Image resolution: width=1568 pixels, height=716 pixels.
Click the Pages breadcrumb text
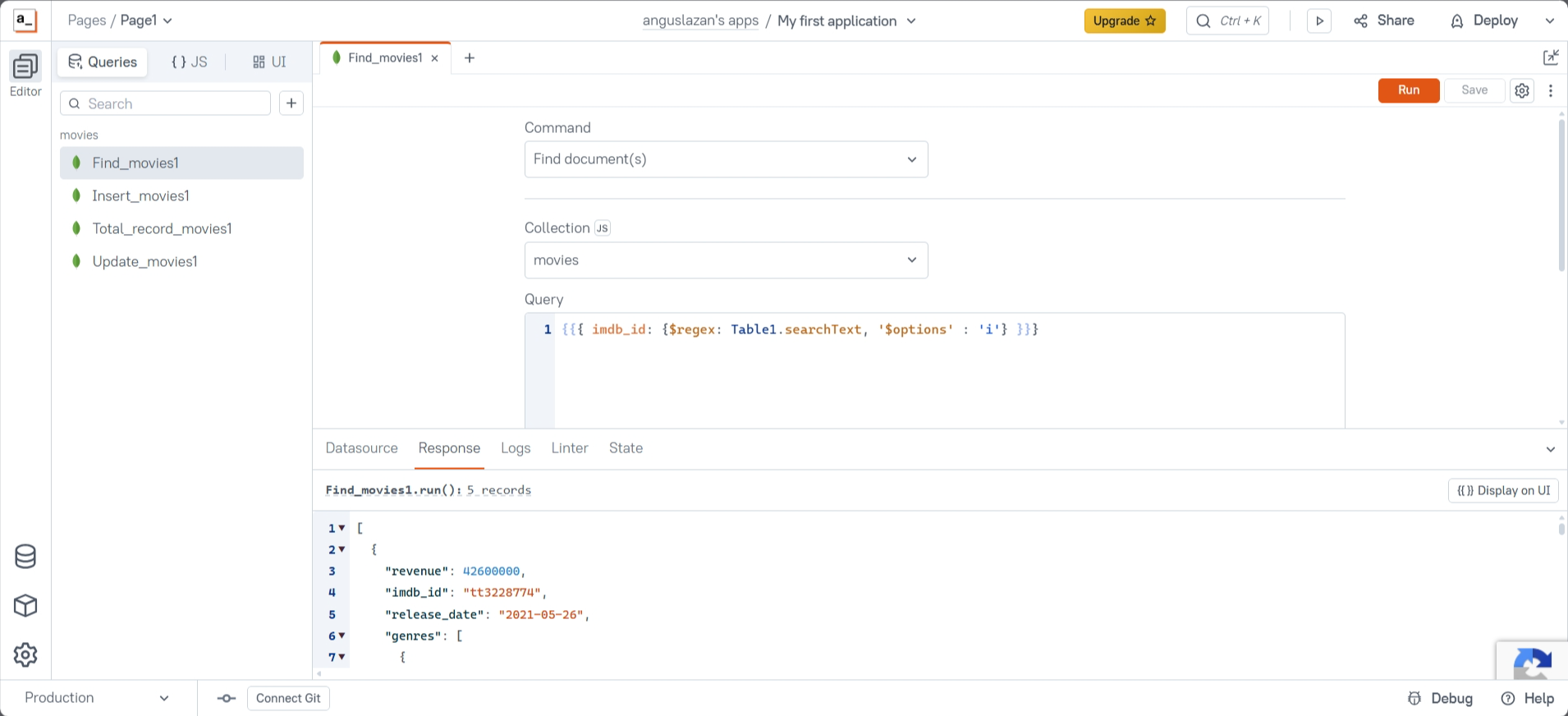click(x=86, y=21)
